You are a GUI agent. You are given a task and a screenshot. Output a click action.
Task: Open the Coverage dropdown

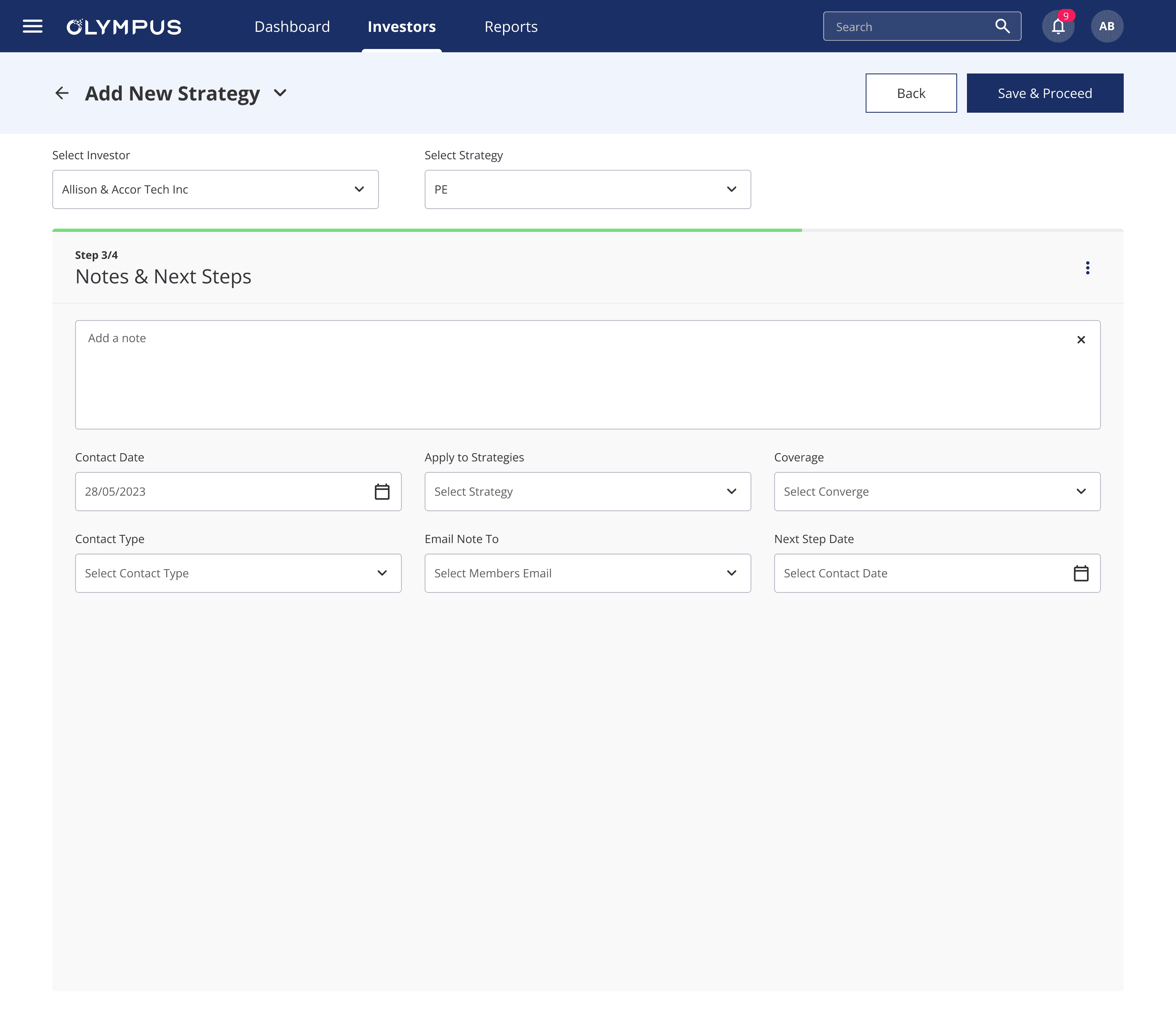pos(937,492)
